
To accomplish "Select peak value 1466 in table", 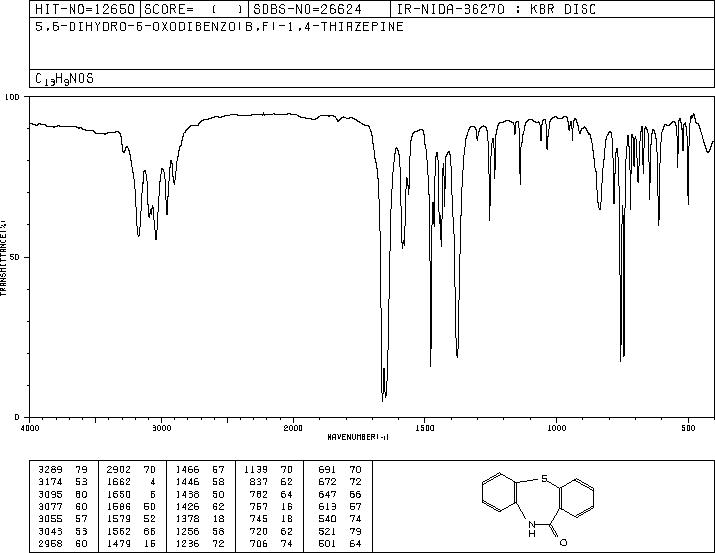I will point(187,470).
